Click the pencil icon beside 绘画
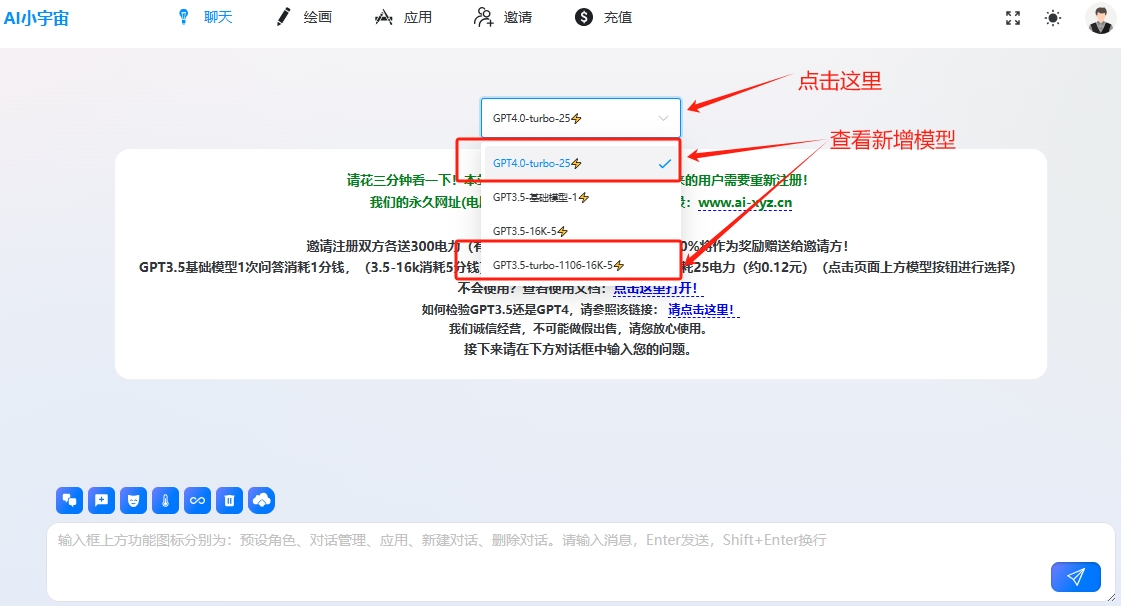 pos(284,17)
